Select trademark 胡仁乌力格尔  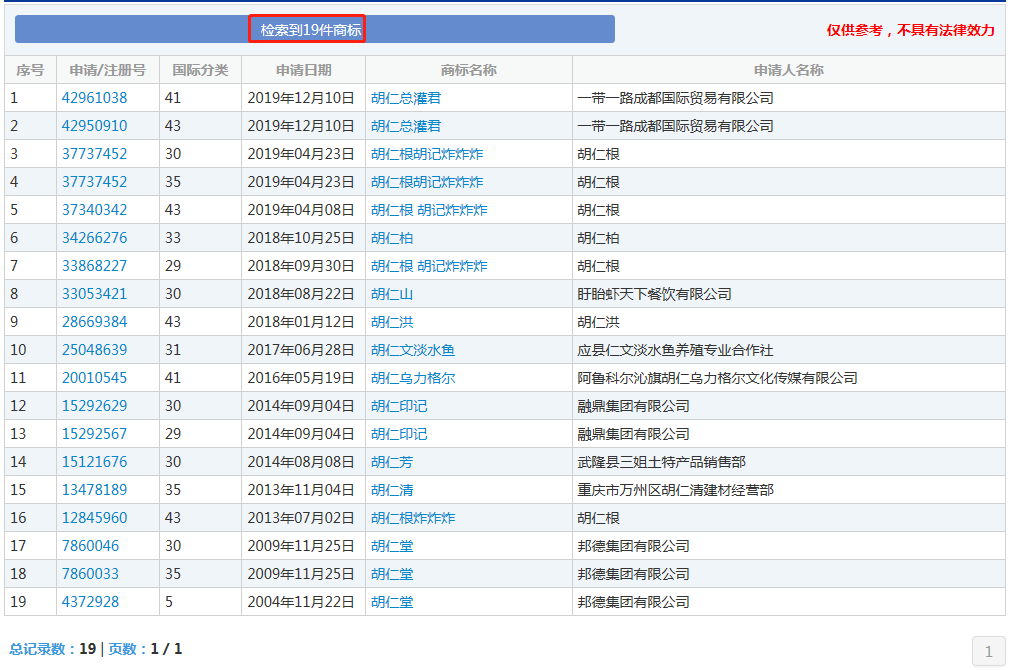pos(413,378)
